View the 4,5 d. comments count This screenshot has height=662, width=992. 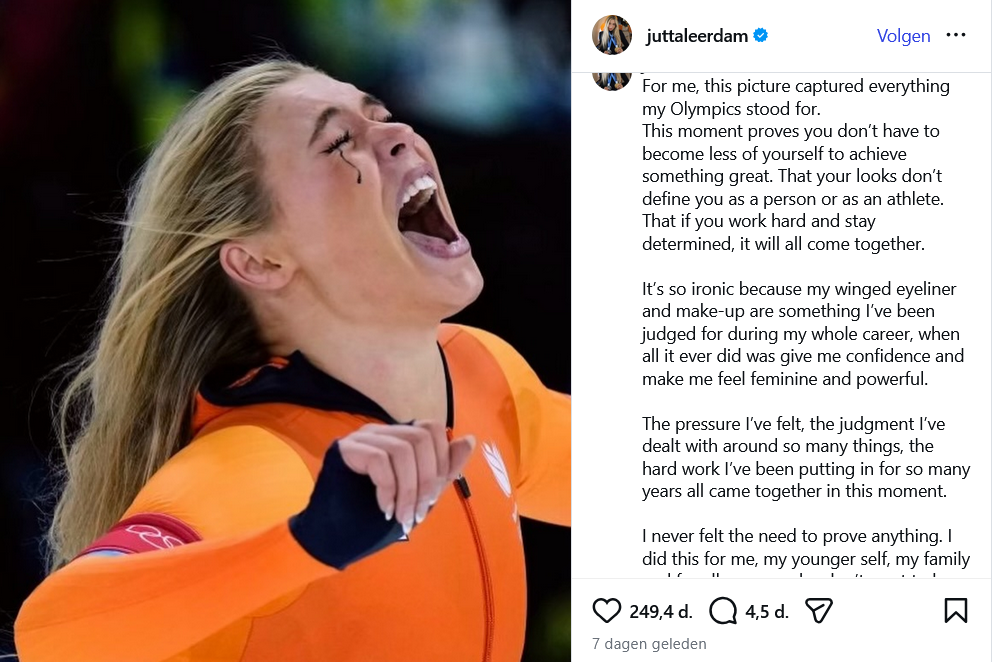767,611
